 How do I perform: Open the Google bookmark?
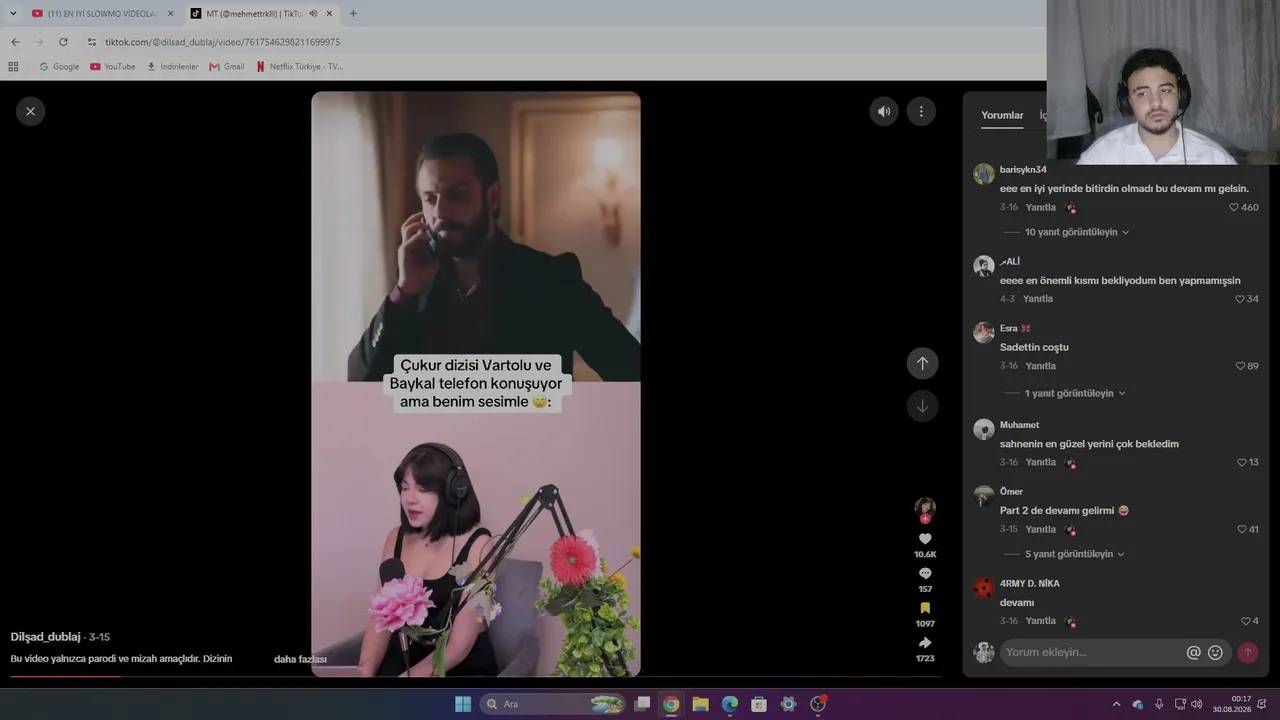(59, 67)
